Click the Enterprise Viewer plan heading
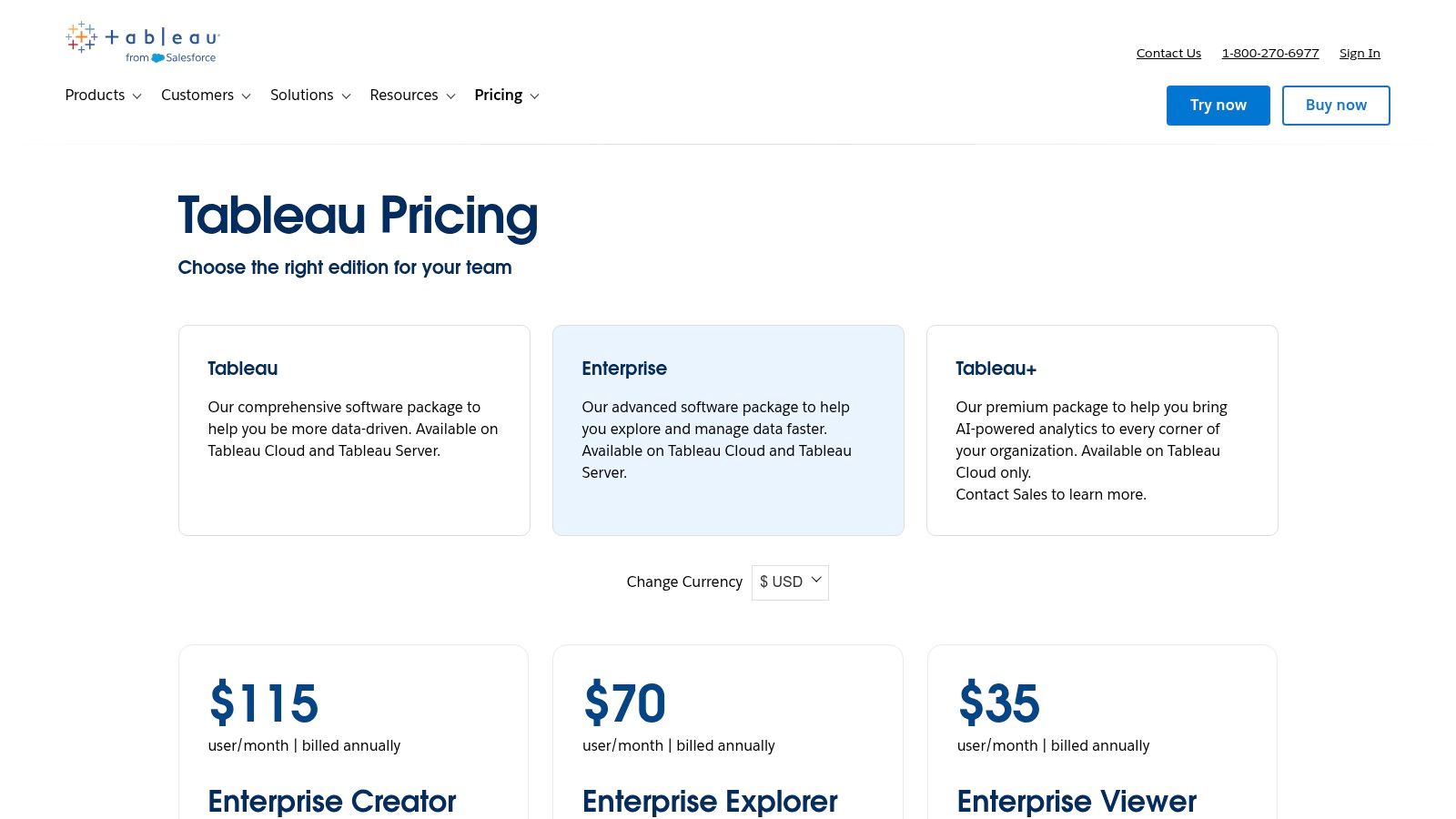This screenshot has height=819, width=1456. (1077, 802)
